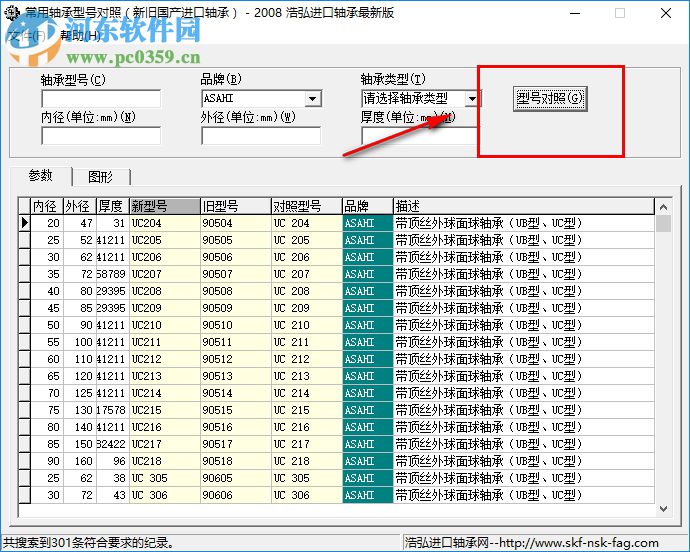Click the skf-nsk-fag.com status bar link
This screenshot has height=552, width=690.
[532, 542]
